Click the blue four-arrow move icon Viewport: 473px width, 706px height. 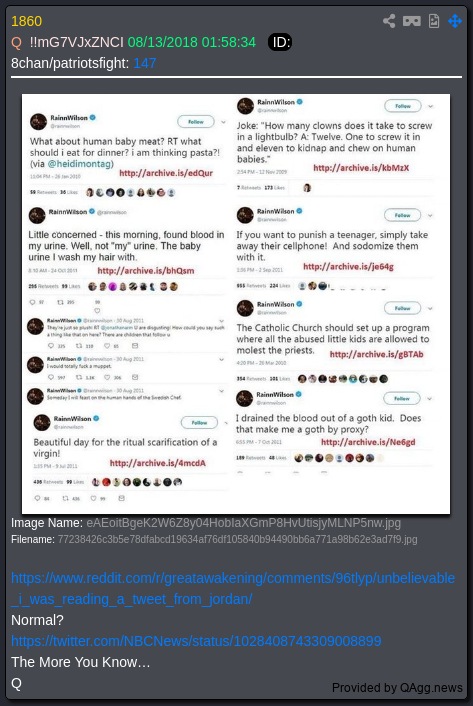455,21
